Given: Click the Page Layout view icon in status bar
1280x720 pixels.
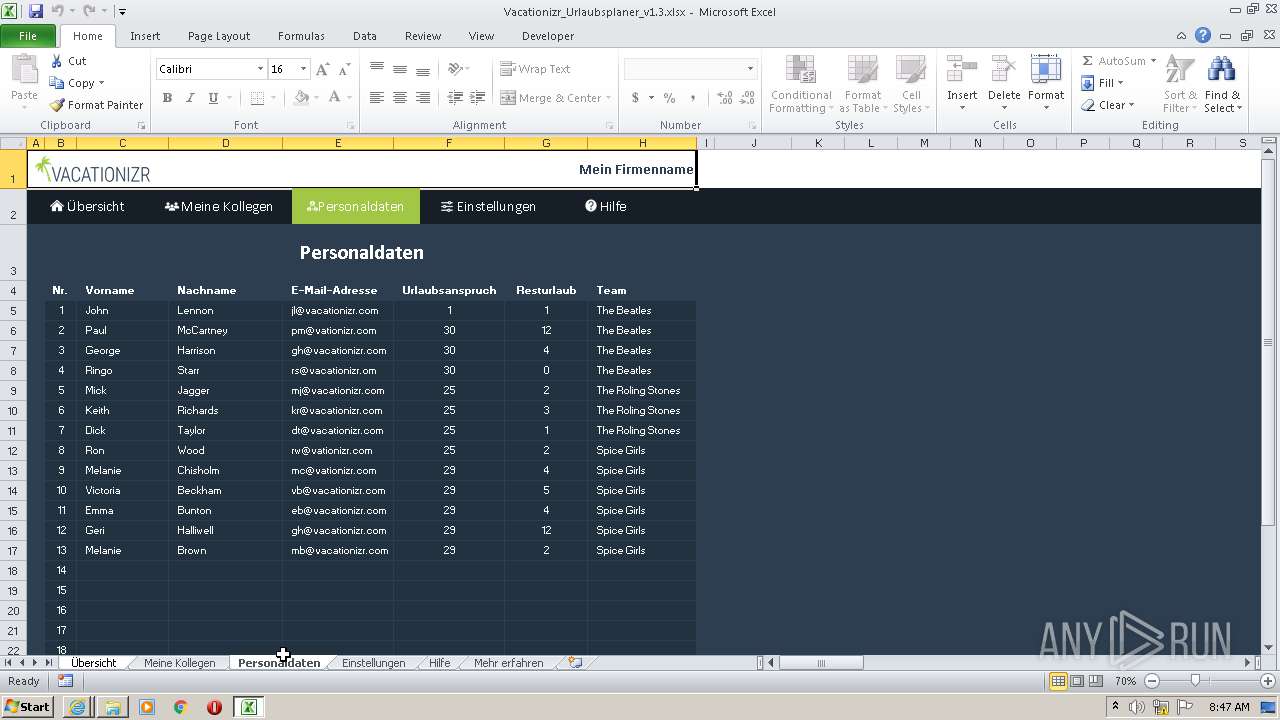Looking at the screenshot, I should pyautogui.click(x=1077, y=681).
